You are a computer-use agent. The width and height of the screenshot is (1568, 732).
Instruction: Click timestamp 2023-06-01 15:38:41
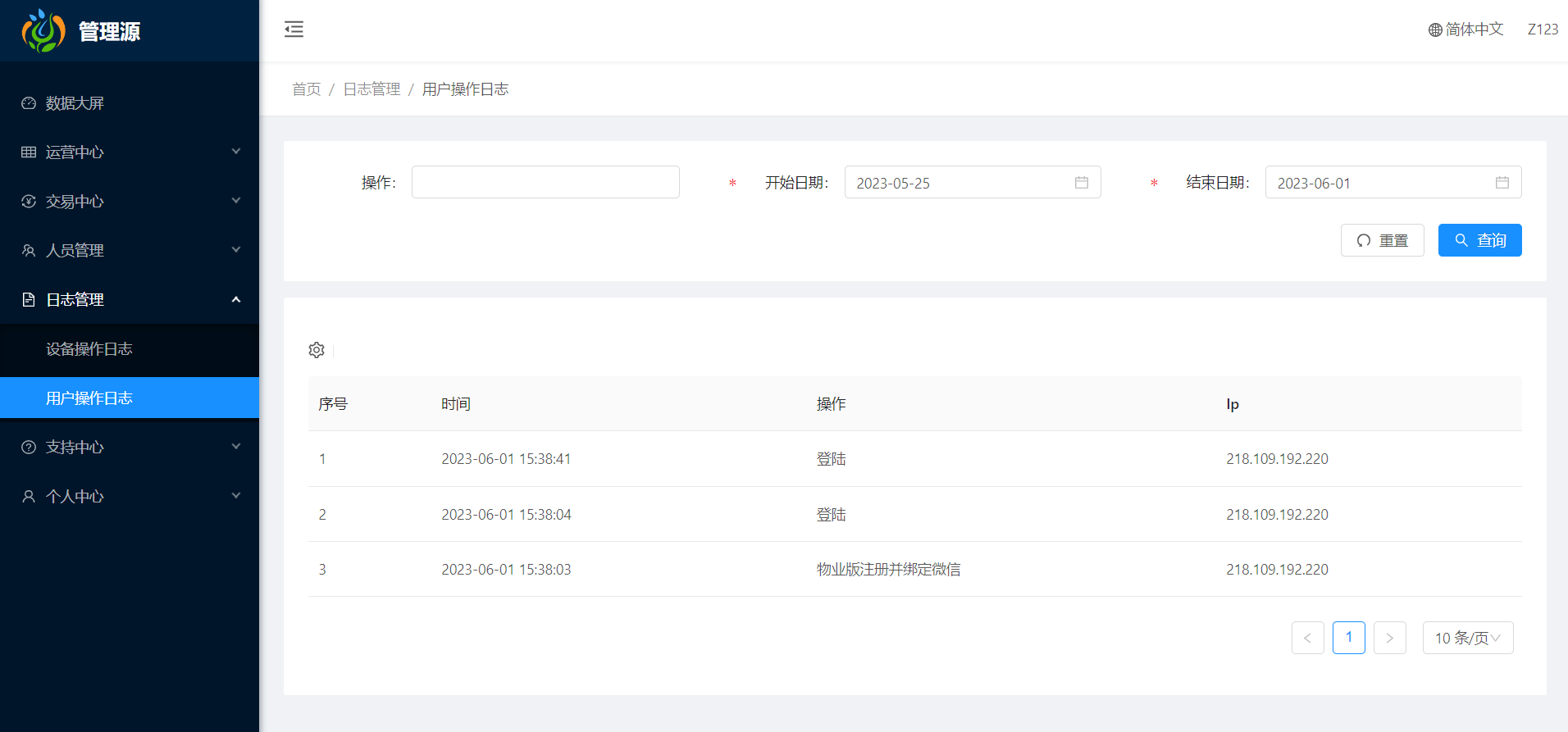506,459
